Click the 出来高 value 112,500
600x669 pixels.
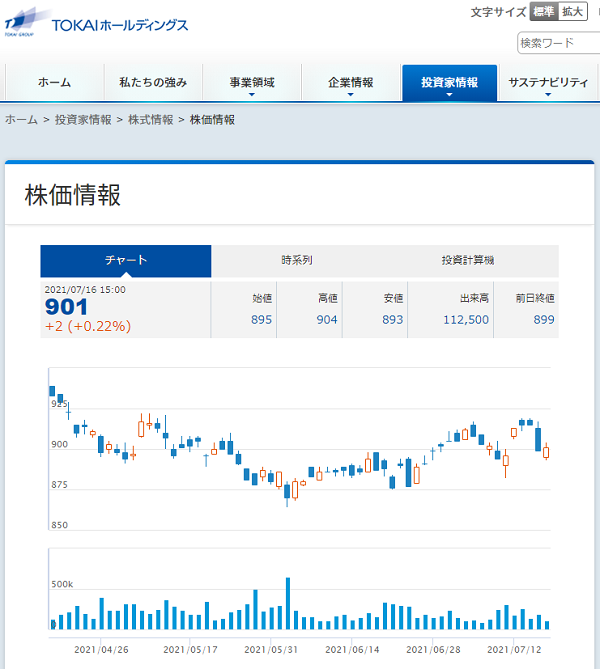[466, 320]
